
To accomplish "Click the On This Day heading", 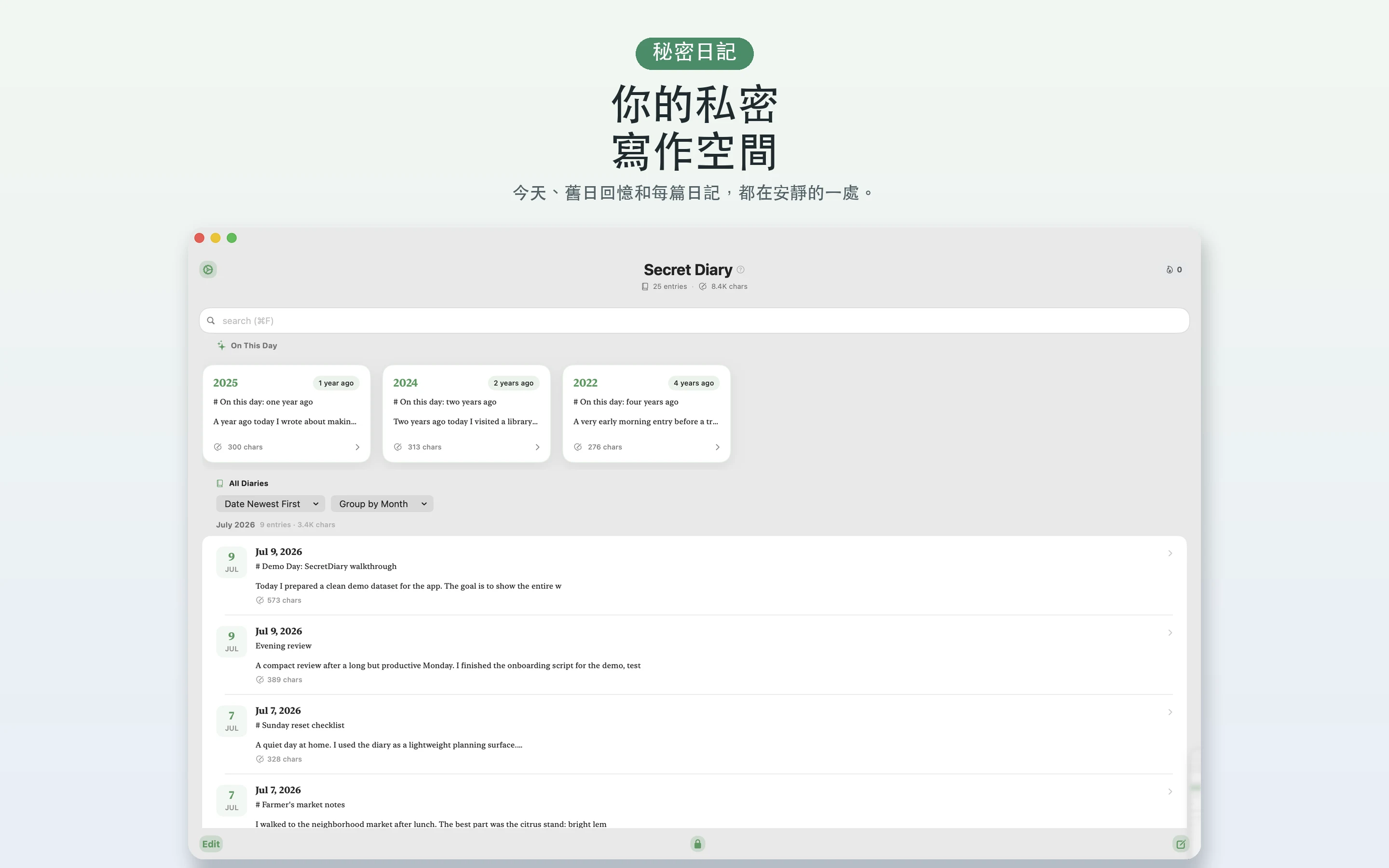I will pos(254,345).
